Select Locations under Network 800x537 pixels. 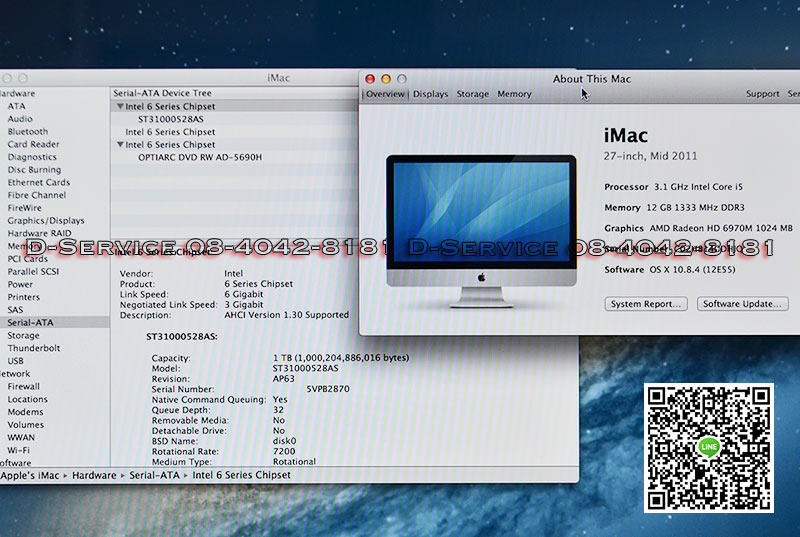(28, 399)
